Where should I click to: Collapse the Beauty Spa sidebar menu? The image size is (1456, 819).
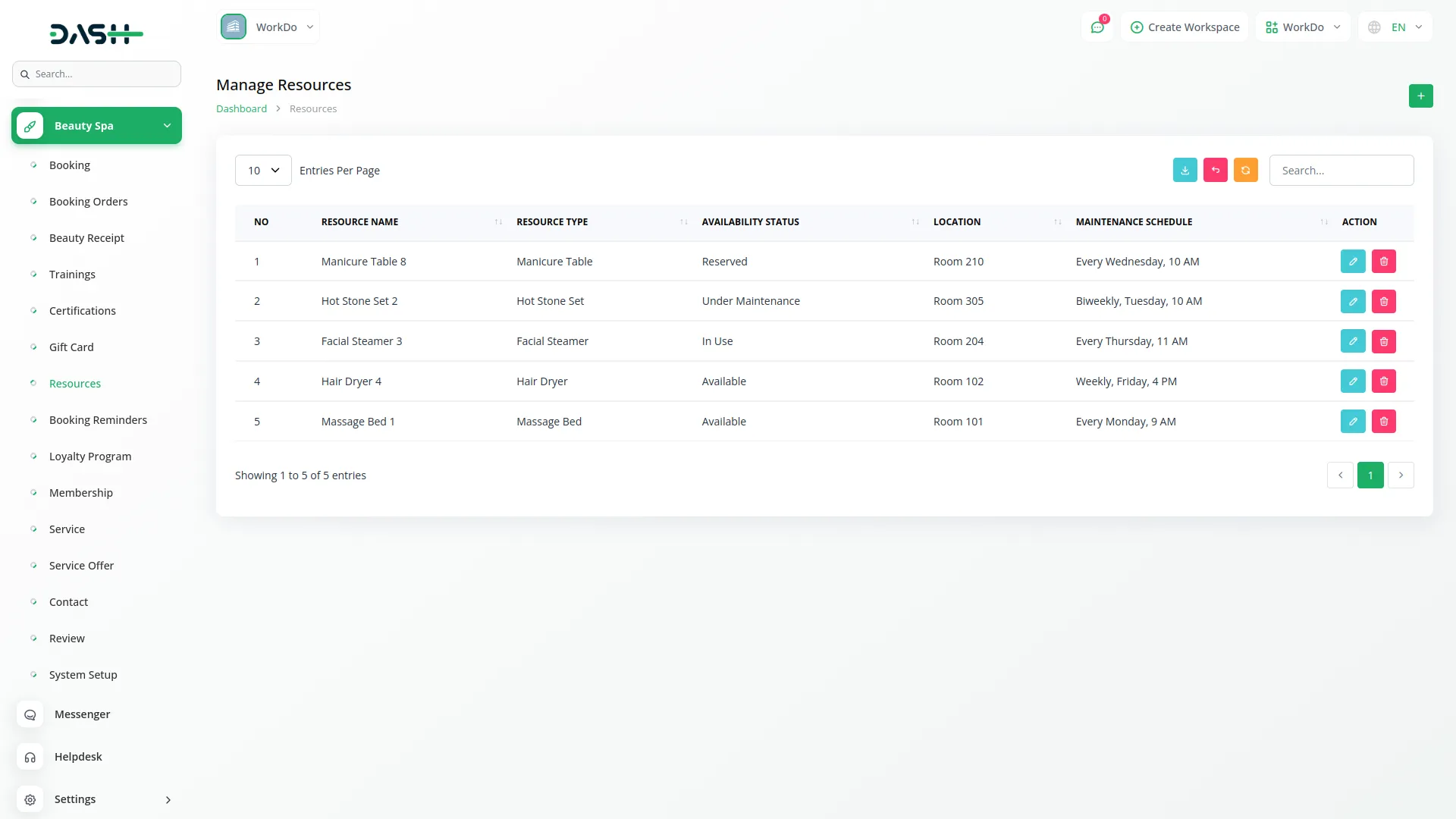96,125
